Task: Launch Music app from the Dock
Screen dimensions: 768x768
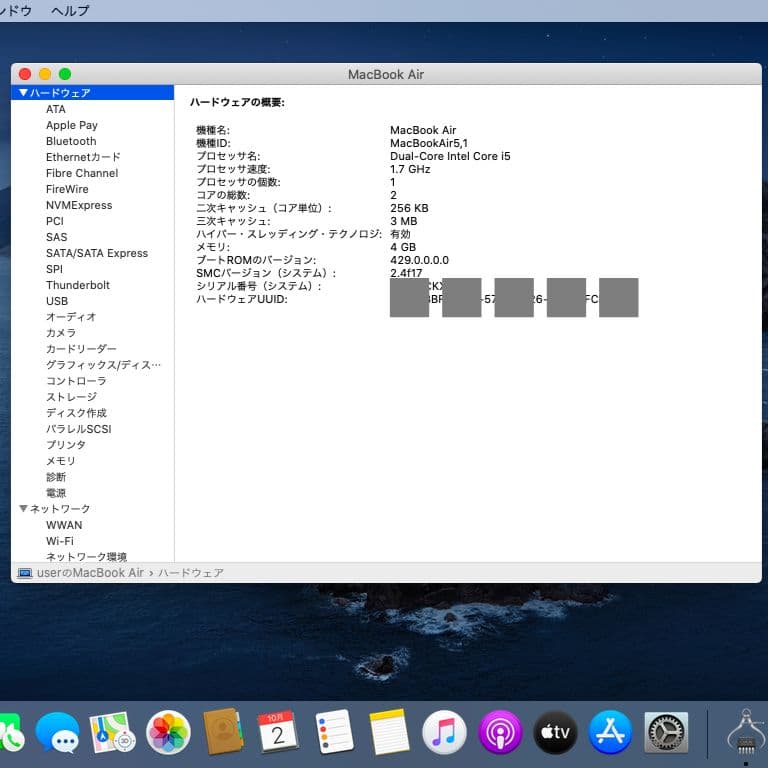Action: [444, 732]
